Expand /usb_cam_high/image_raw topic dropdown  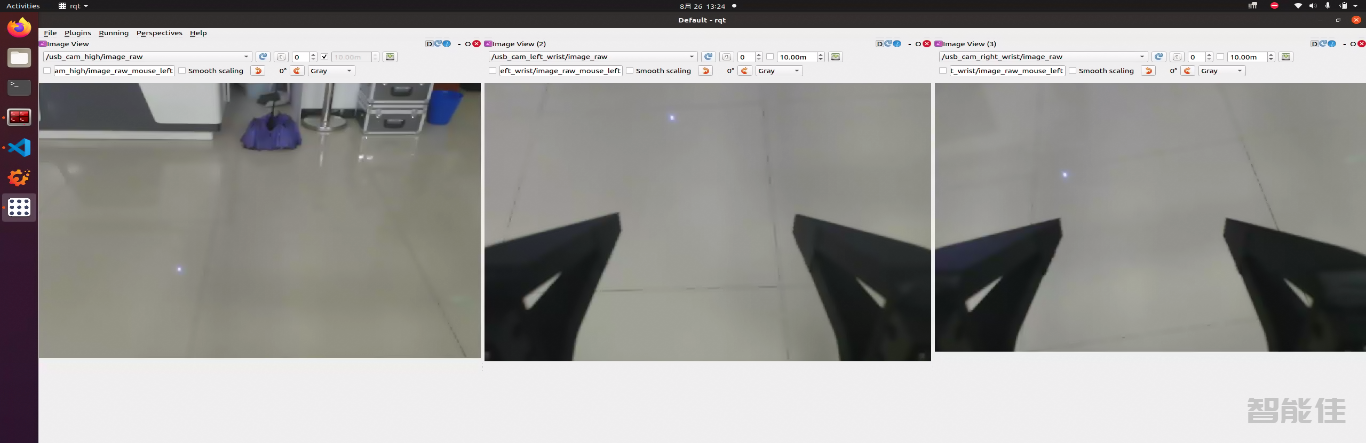pyautogui.click(x=246, y=57)
